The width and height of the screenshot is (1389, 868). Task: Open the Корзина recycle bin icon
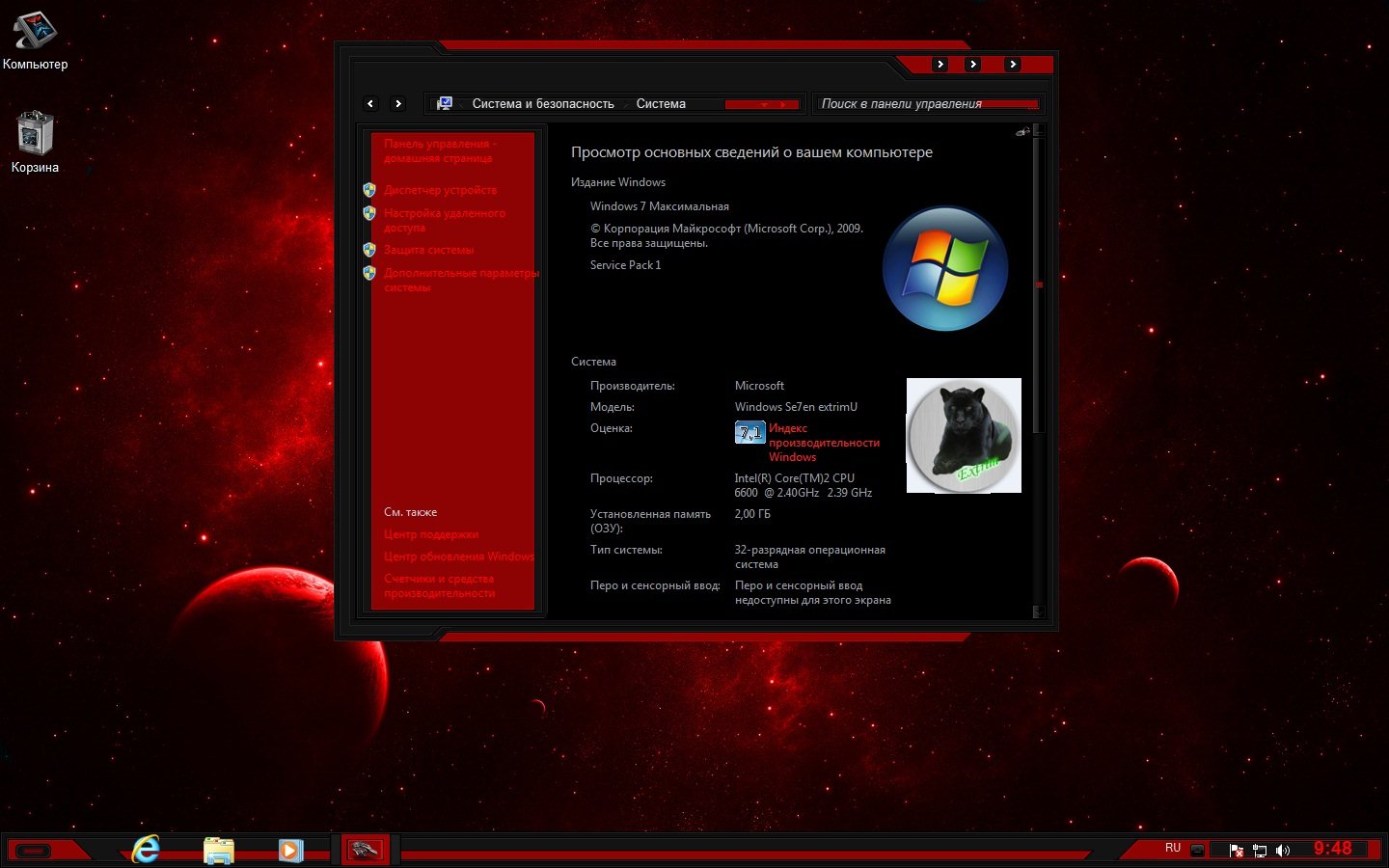click(x=35, y=142)
